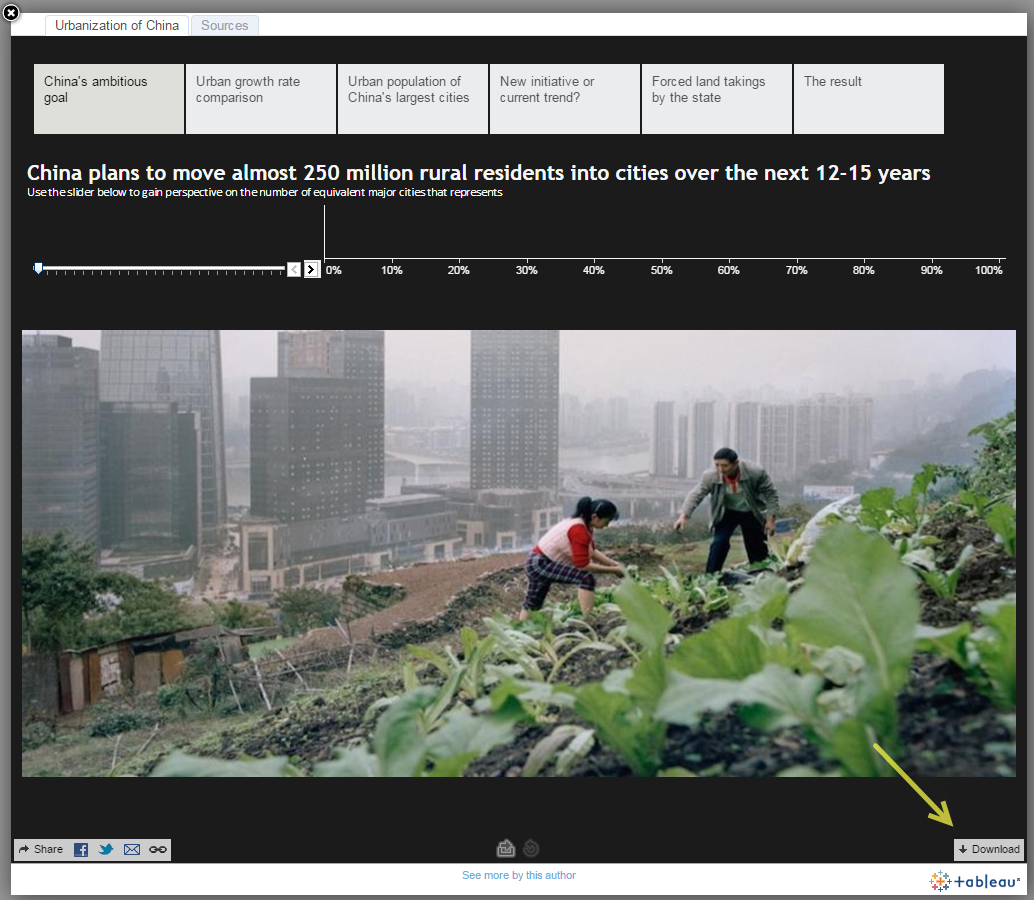1034x900 pixels.
Task: Click the 0% axis label
Action: pyautogui.click(x=334, y=270)
